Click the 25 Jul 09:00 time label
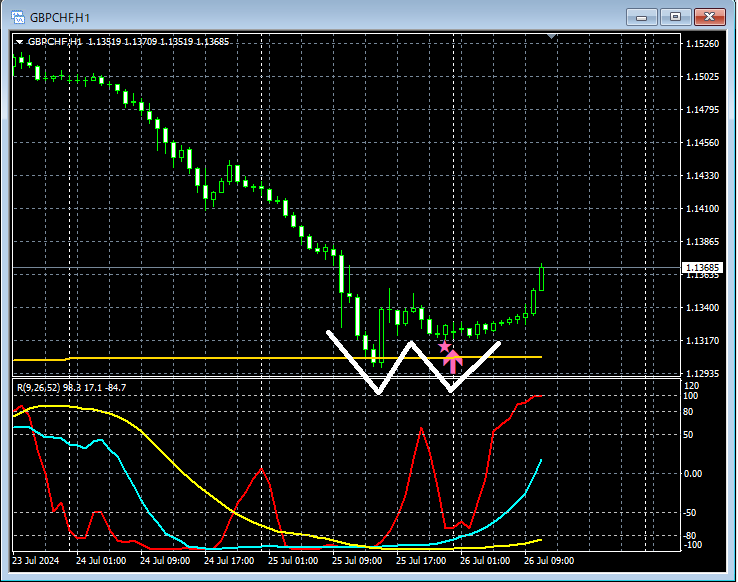This screenshot has height=582, width=738. pos(358,561)
